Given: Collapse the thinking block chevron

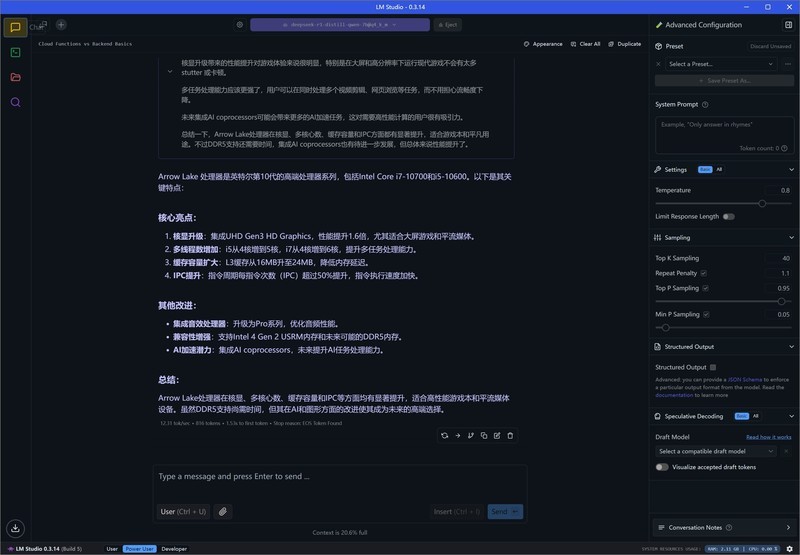Looking at the screenshot, I should [x=170, y=72].
